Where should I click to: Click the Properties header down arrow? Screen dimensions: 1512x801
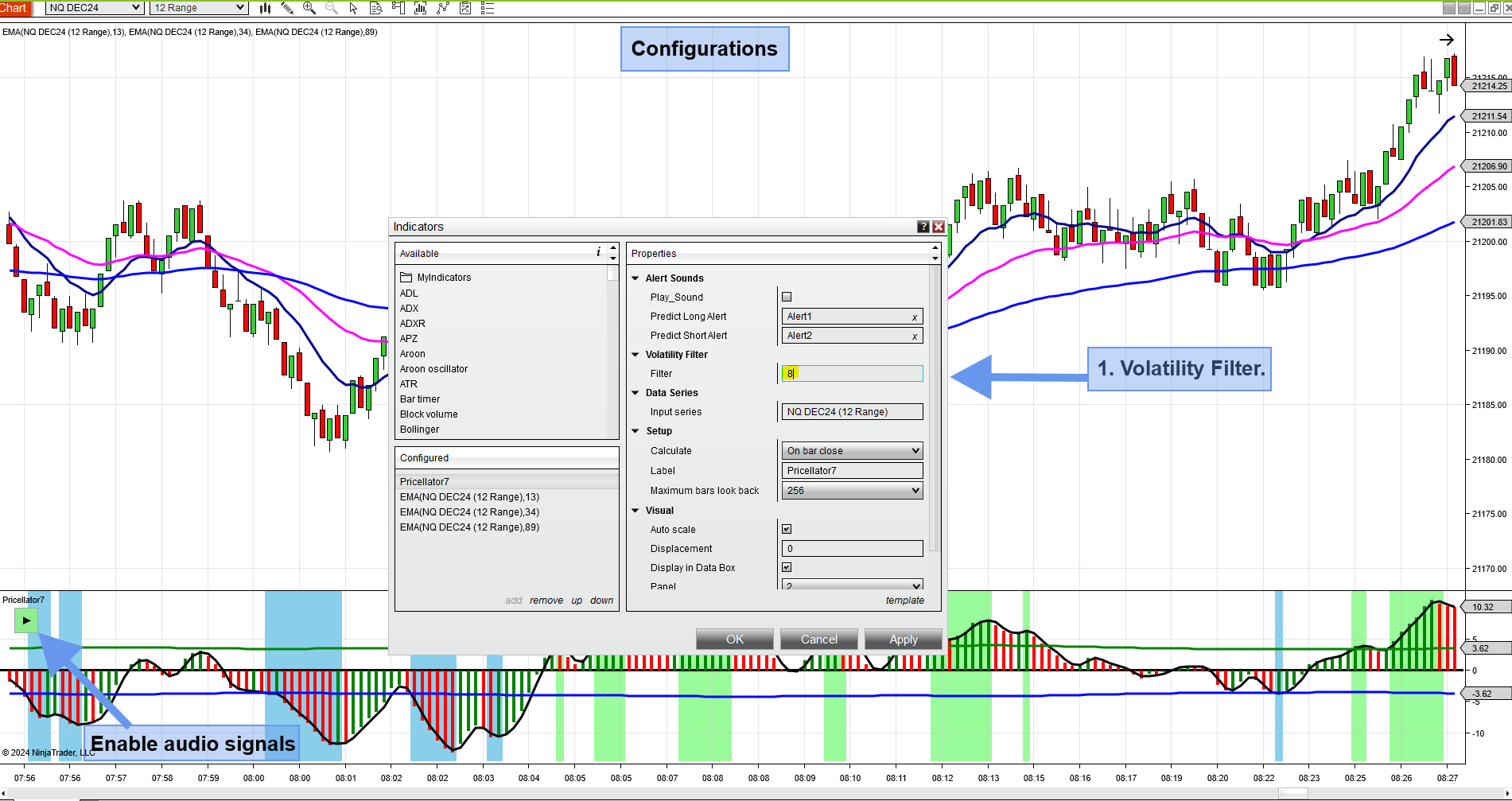pyautogui.click(x=935, y=259)
